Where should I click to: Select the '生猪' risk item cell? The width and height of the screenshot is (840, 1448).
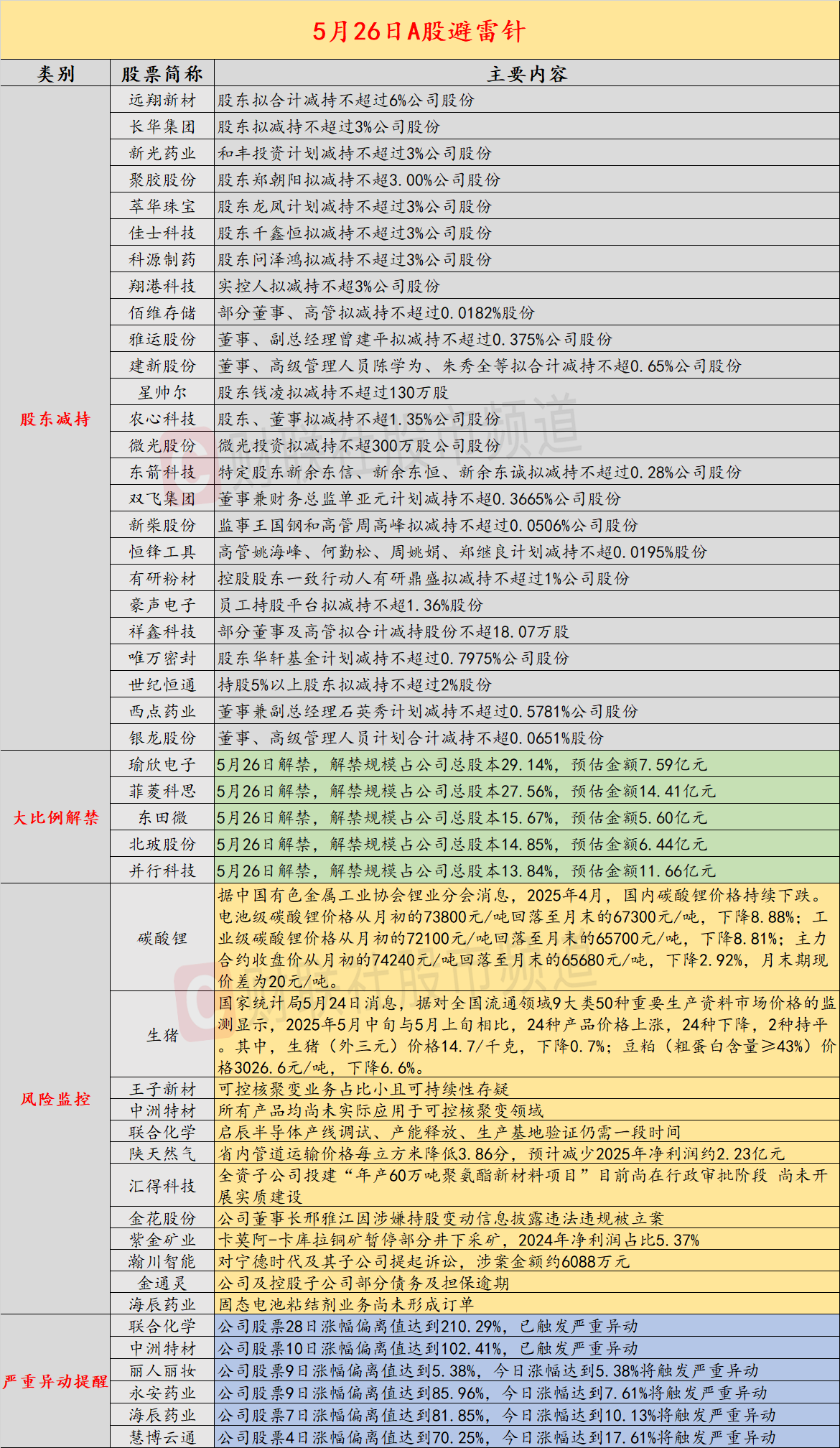(x=162, y=1035)
